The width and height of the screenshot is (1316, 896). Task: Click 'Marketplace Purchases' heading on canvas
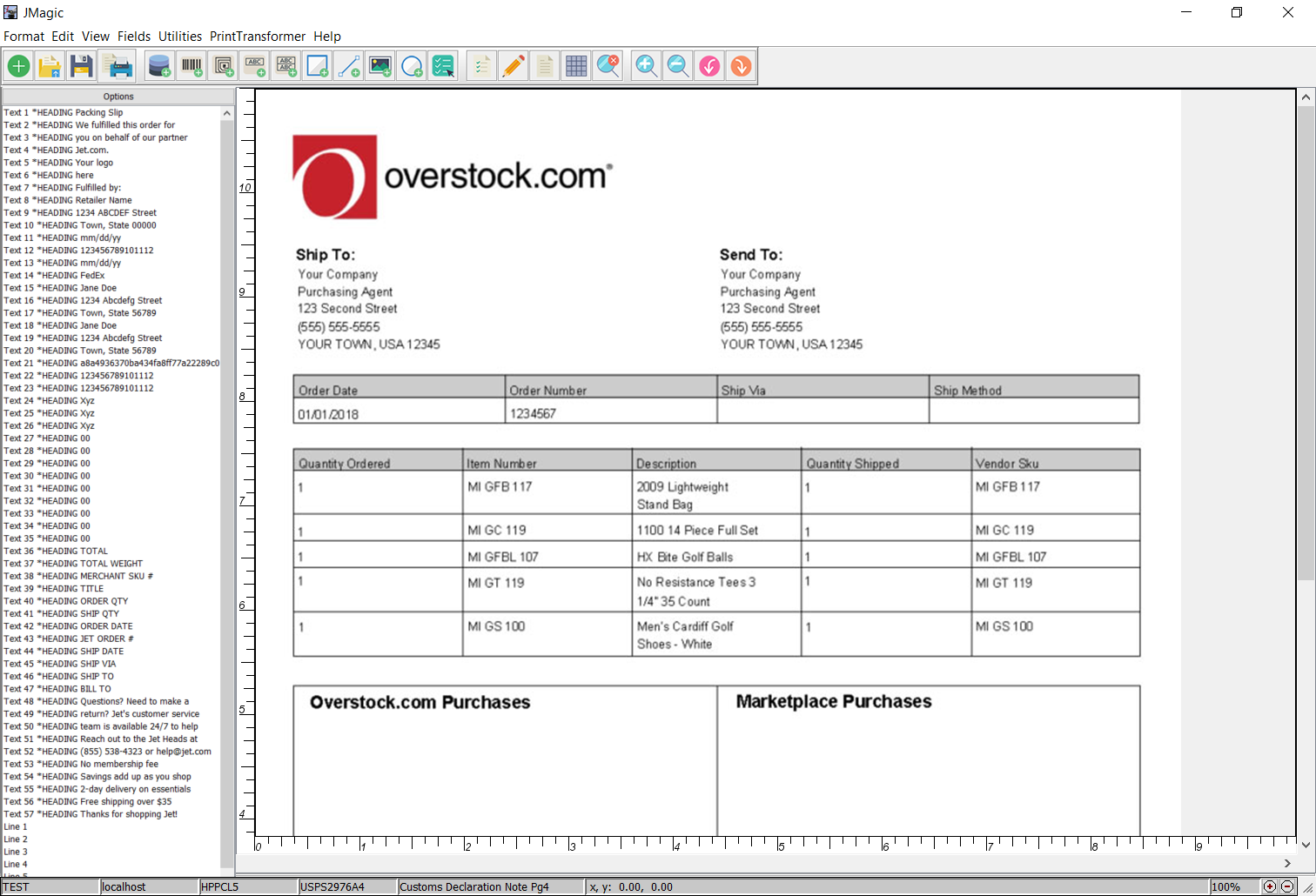pyautogui.click(x=834, y=701)
